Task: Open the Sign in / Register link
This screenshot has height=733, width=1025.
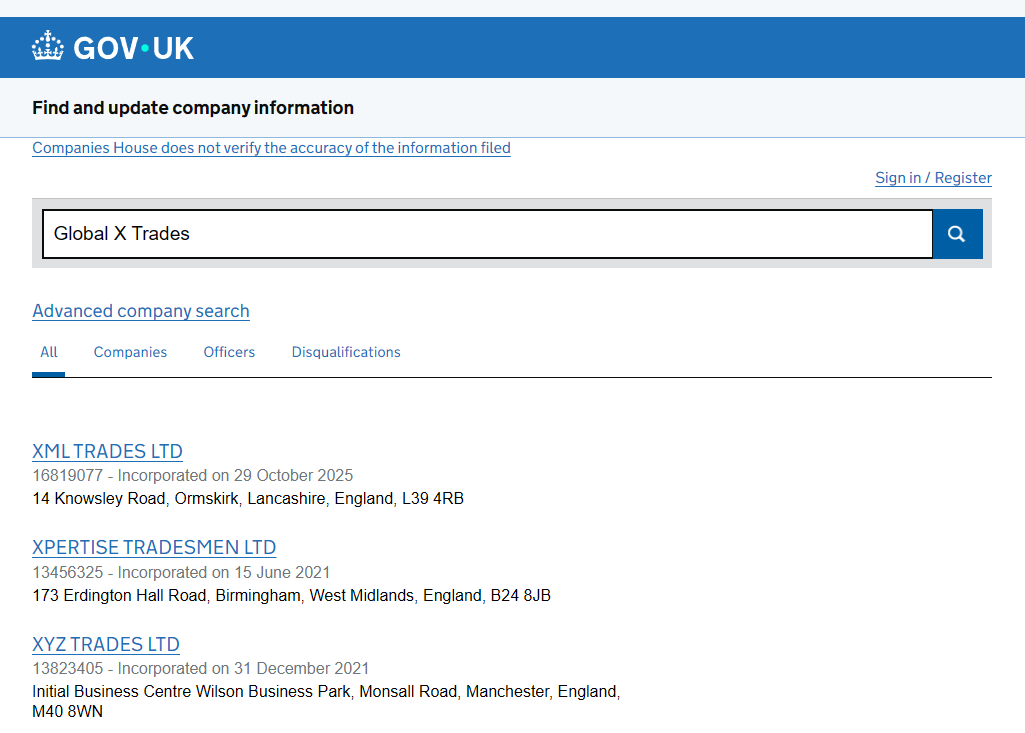Action: pos(933,178)
